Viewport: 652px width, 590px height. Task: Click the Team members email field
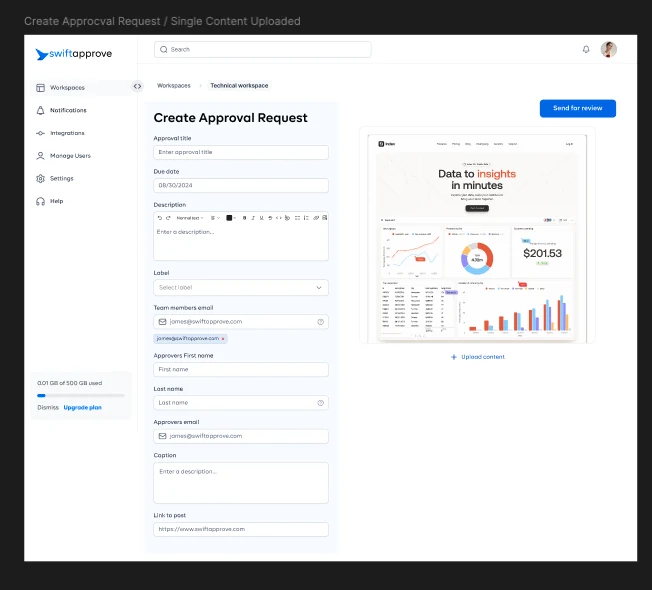point(241,322)
